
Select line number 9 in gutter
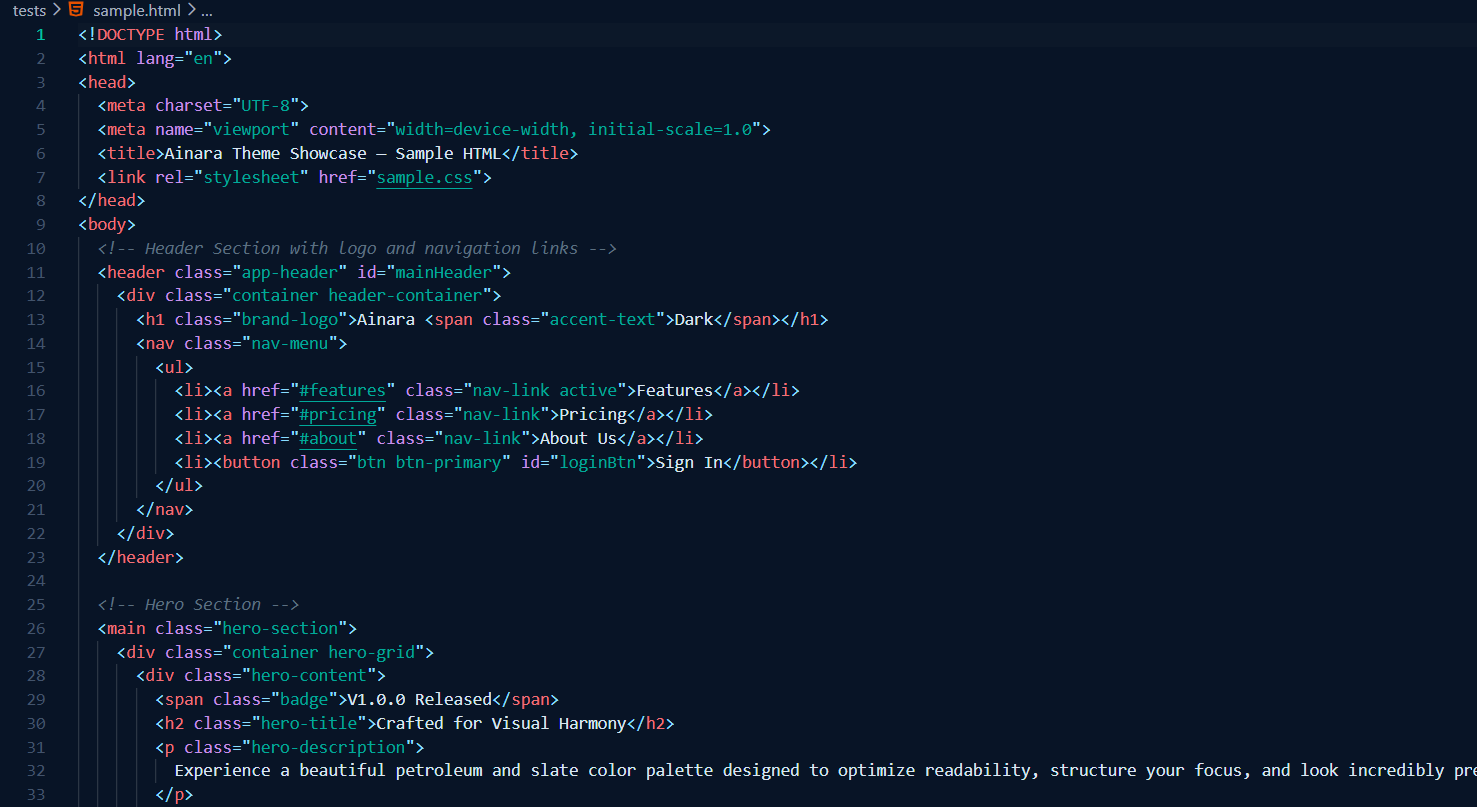click(40, 224)
